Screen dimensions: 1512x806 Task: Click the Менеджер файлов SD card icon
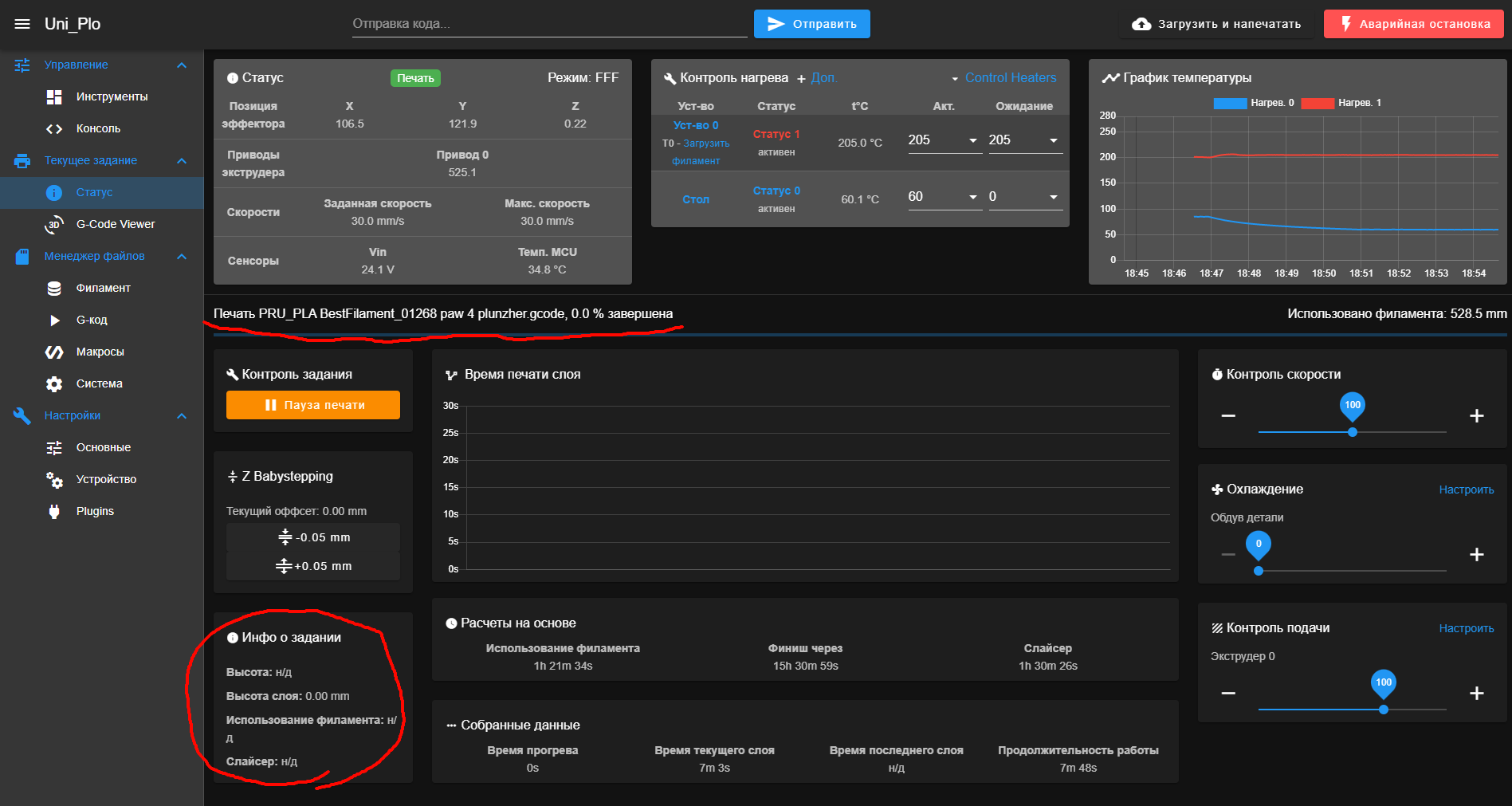click(x=22, y=256)
